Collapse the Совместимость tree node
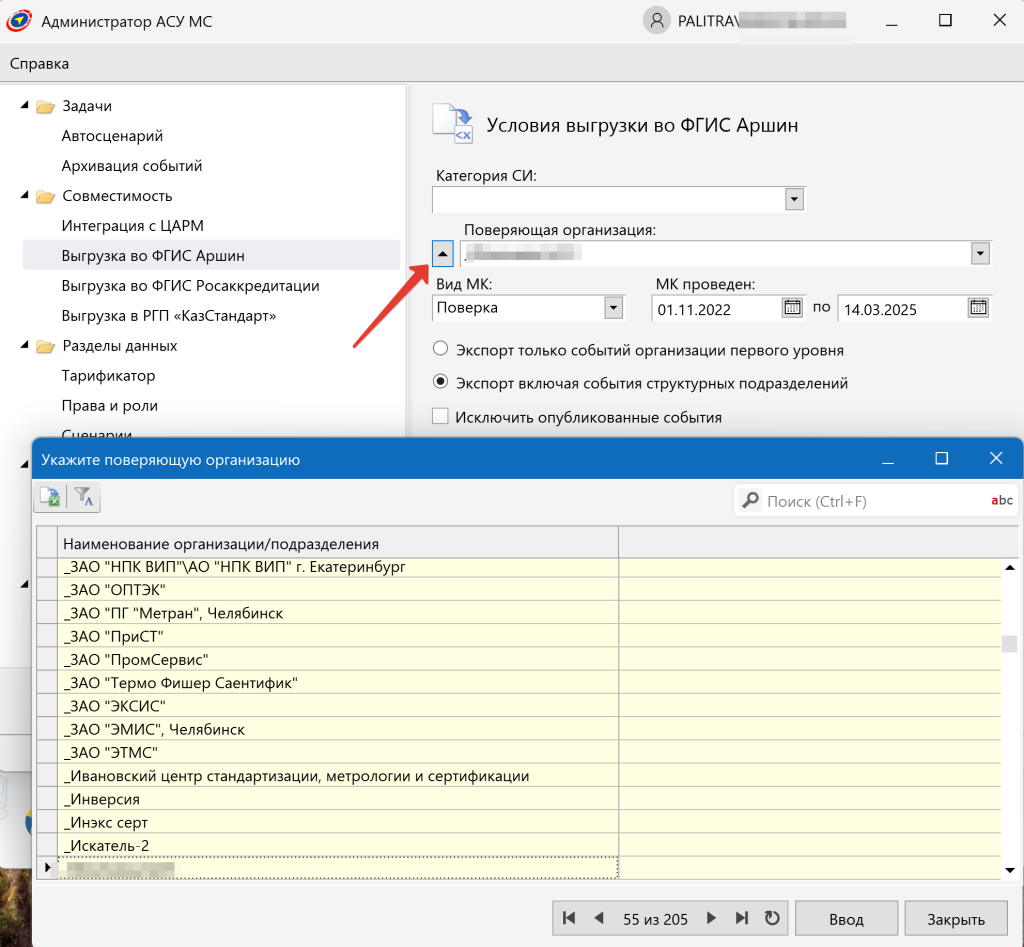The width and height of the screenshot is (1024, 947). click(x=25, y=195)
